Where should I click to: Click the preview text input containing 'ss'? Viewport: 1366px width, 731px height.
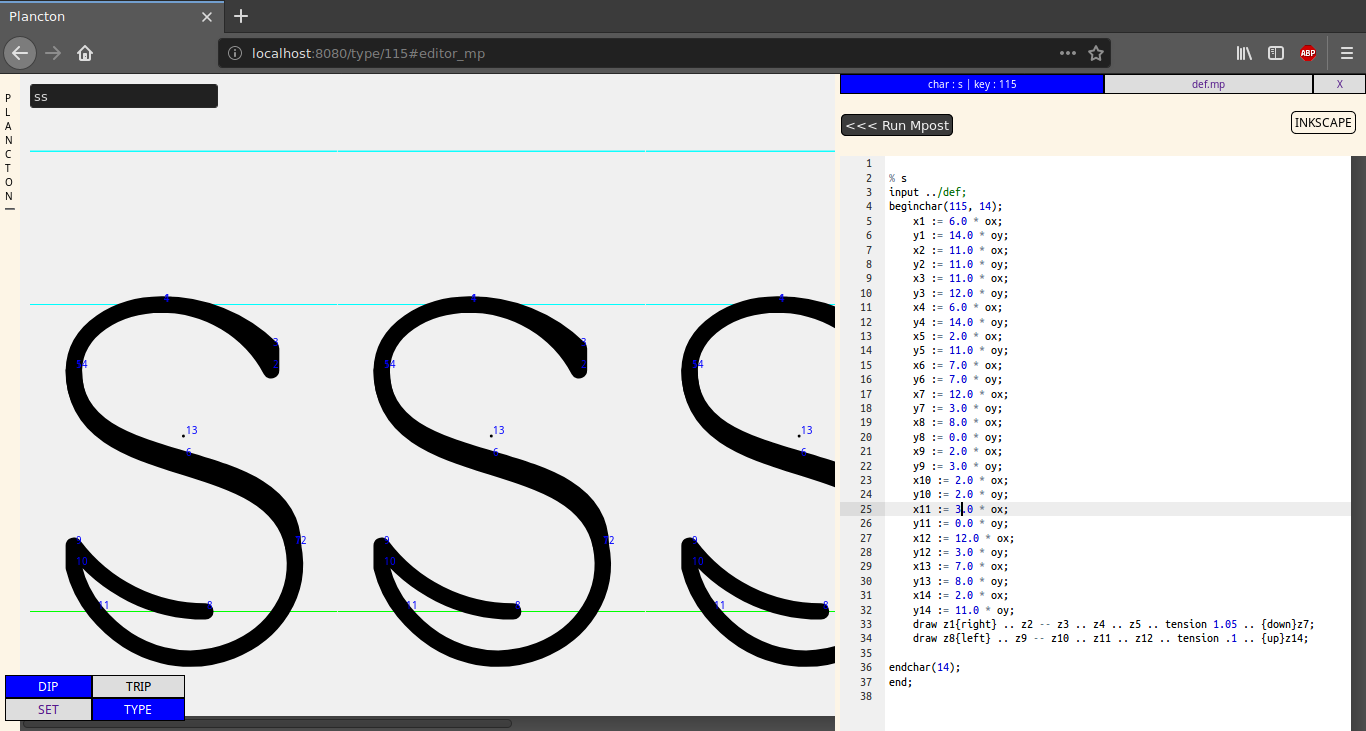[124, 97]
